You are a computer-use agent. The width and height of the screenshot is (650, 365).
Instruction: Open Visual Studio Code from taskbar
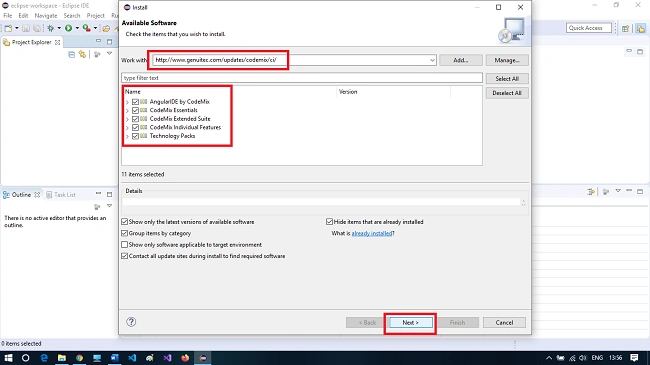pyautogui.click(x=132, y=358)
